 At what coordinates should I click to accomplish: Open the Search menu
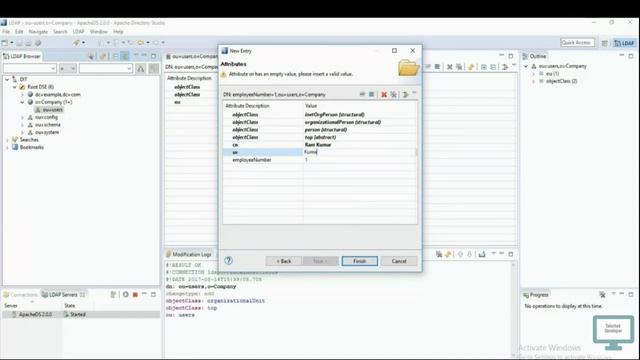(60, 32)
